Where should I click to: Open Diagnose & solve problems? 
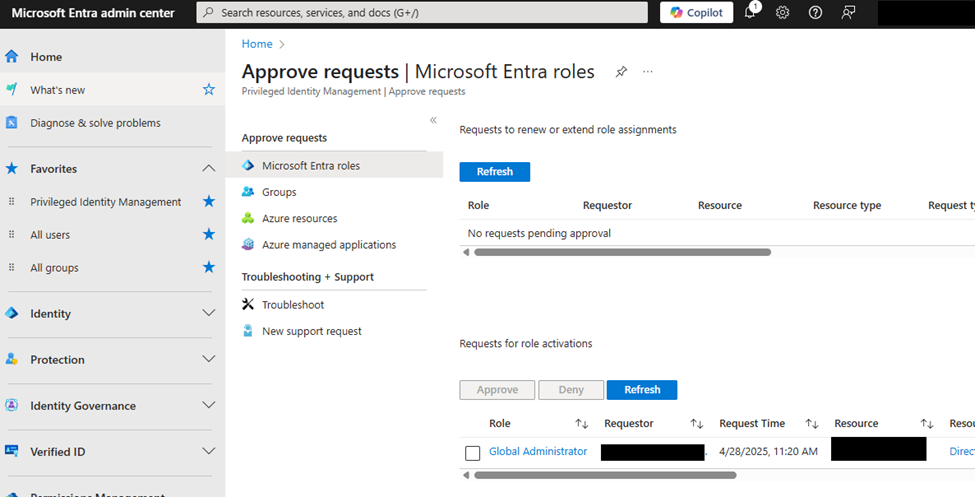(95, 123)
